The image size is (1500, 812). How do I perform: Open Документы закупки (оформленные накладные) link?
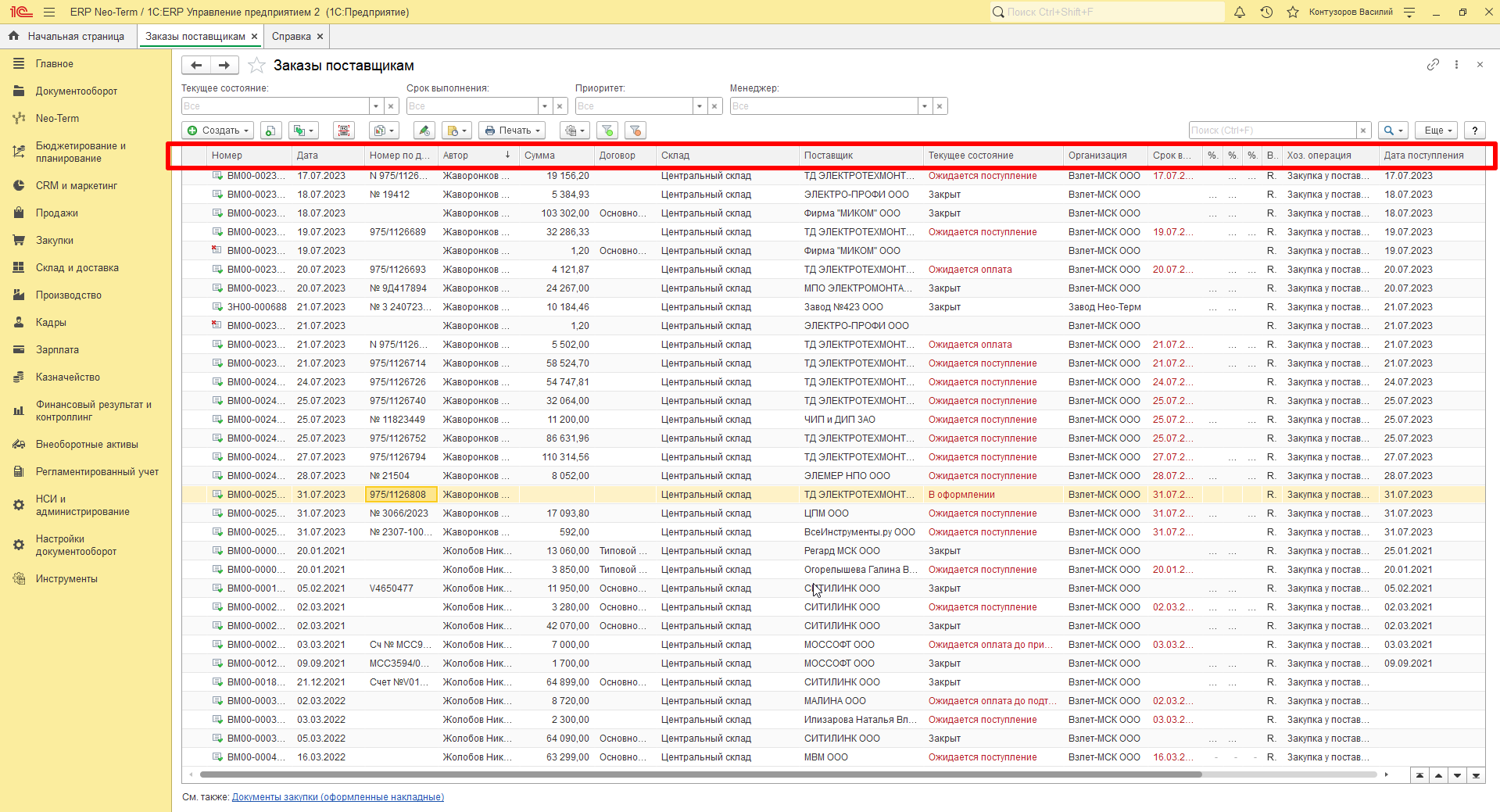338,797
